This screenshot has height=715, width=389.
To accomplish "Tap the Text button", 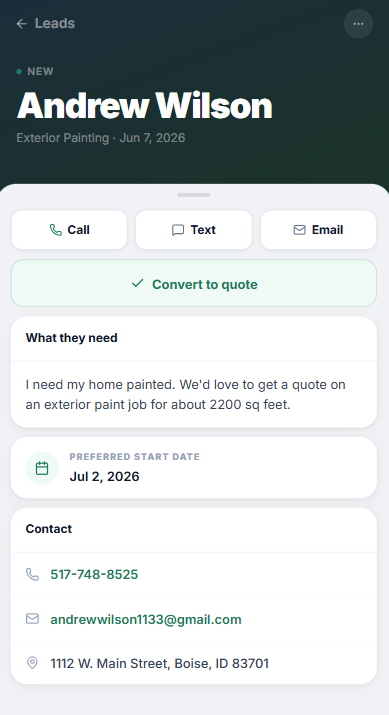I will pos(194,230).
